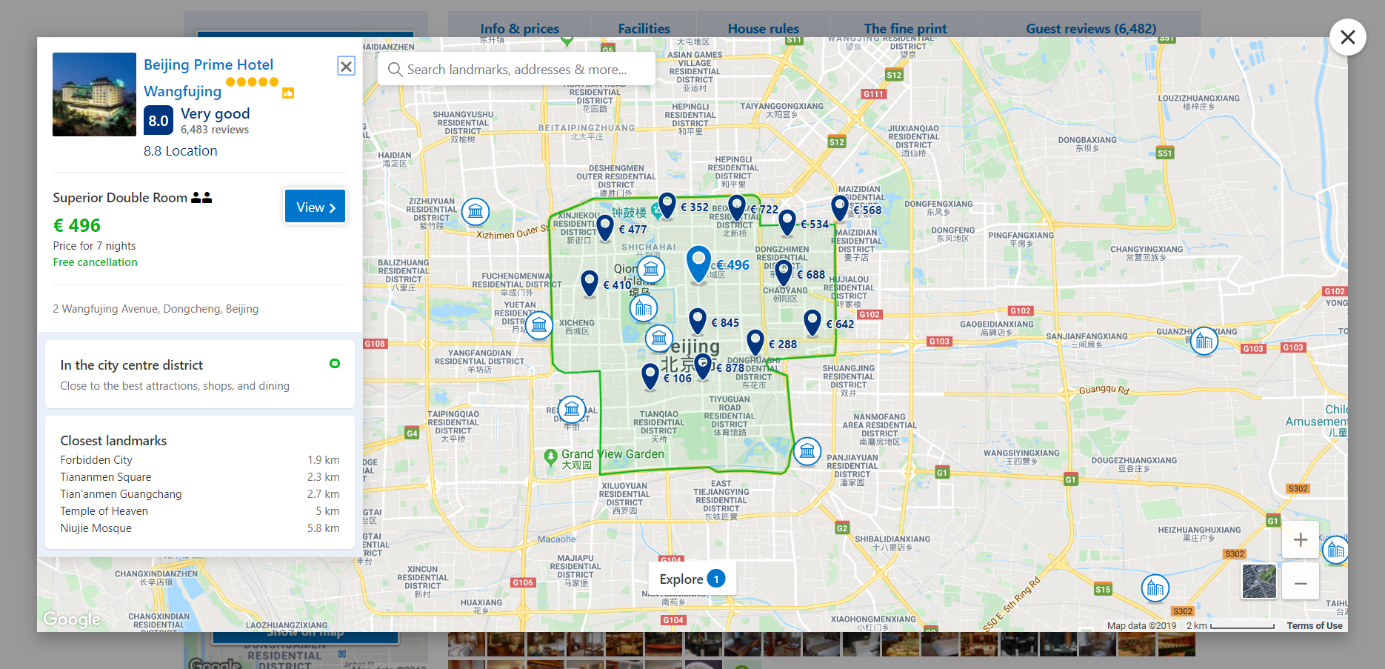
Task: Click the Free cancellation text
Action: [95, 262]
